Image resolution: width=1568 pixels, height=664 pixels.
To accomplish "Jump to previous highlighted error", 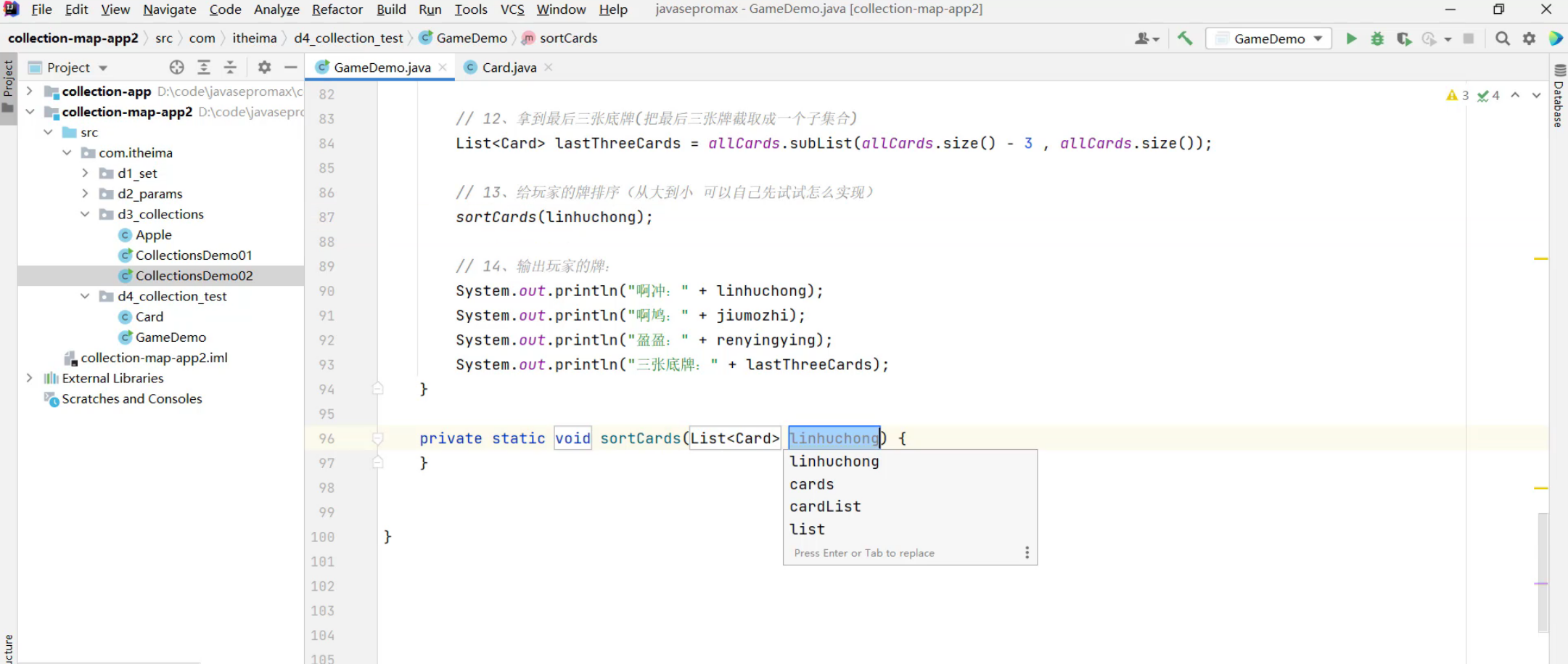I will click(1516, 96).
